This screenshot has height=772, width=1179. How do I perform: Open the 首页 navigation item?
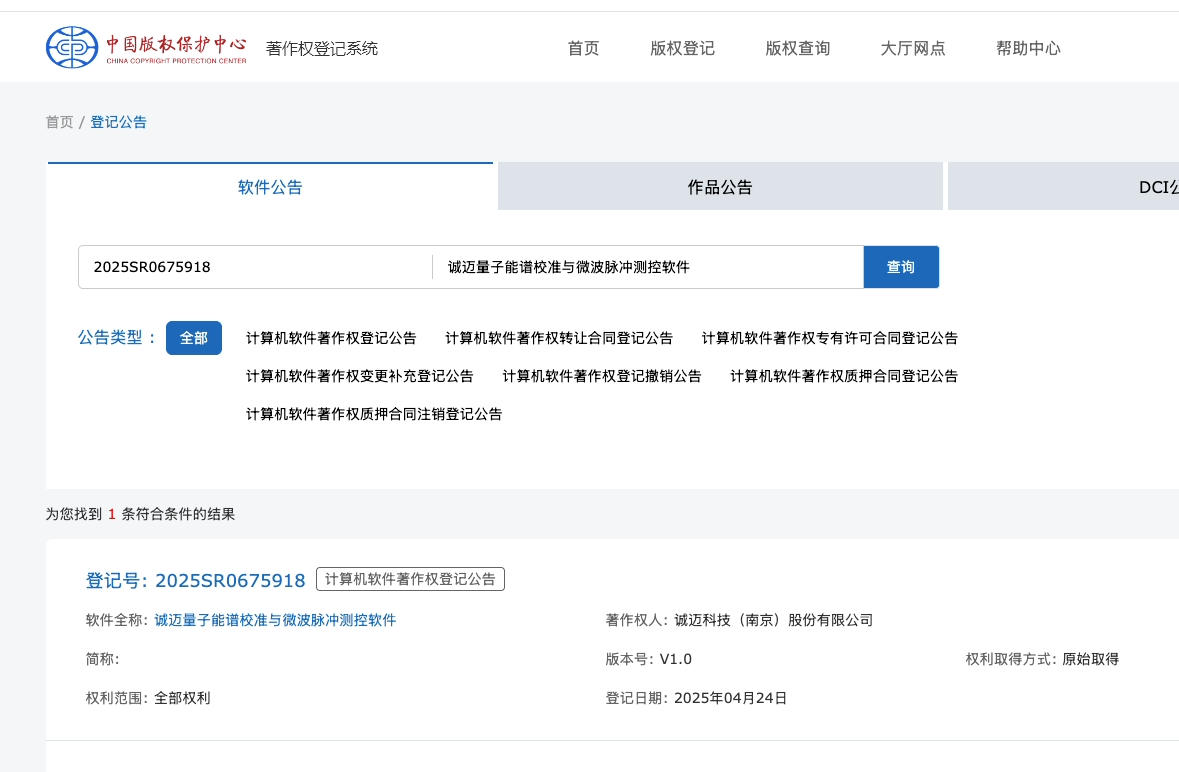[x=583, y=48]
